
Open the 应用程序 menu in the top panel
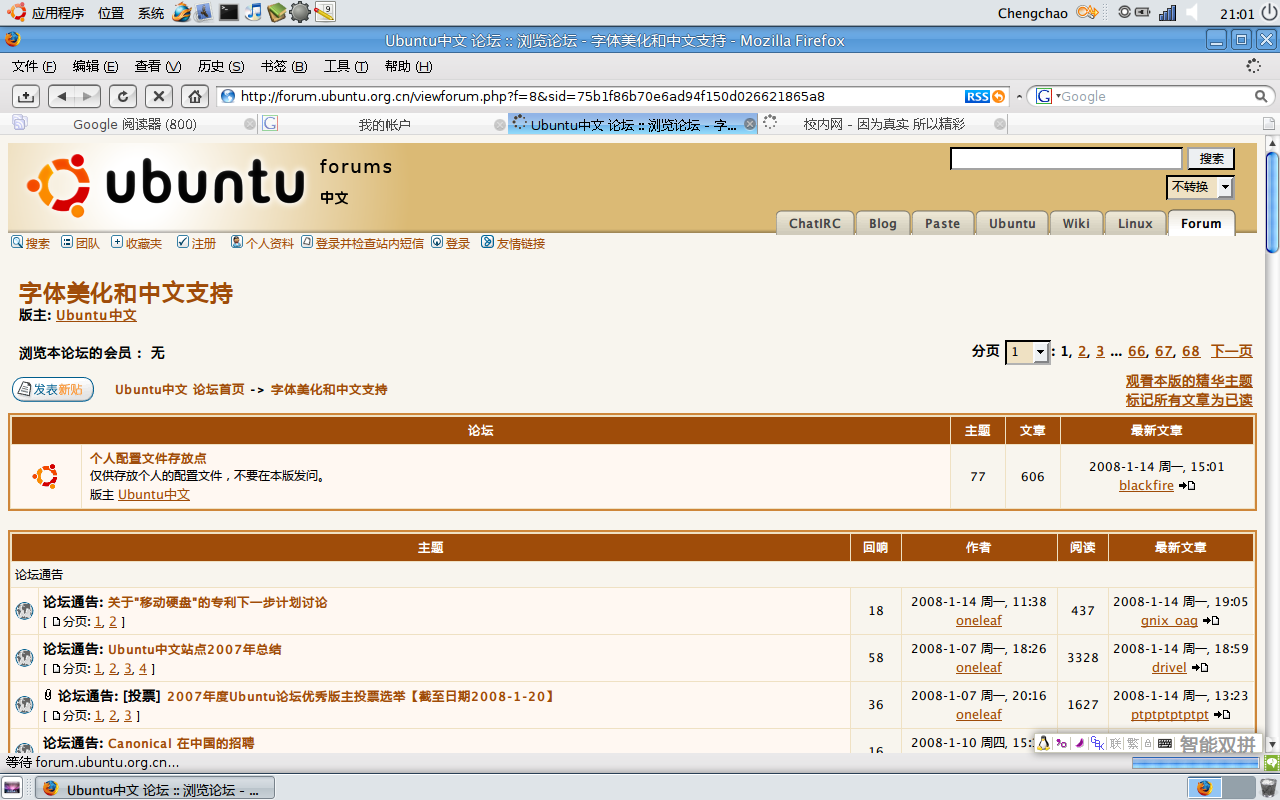(x=58, y=13)
